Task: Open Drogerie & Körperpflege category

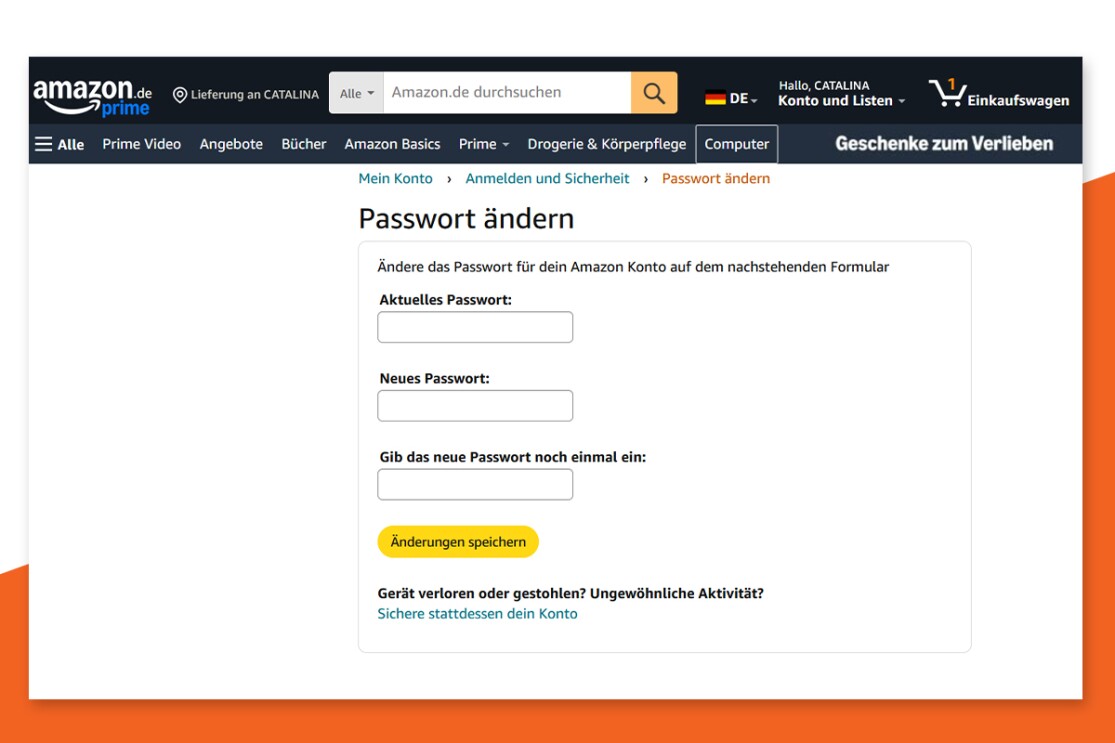Action: point(607,144)
